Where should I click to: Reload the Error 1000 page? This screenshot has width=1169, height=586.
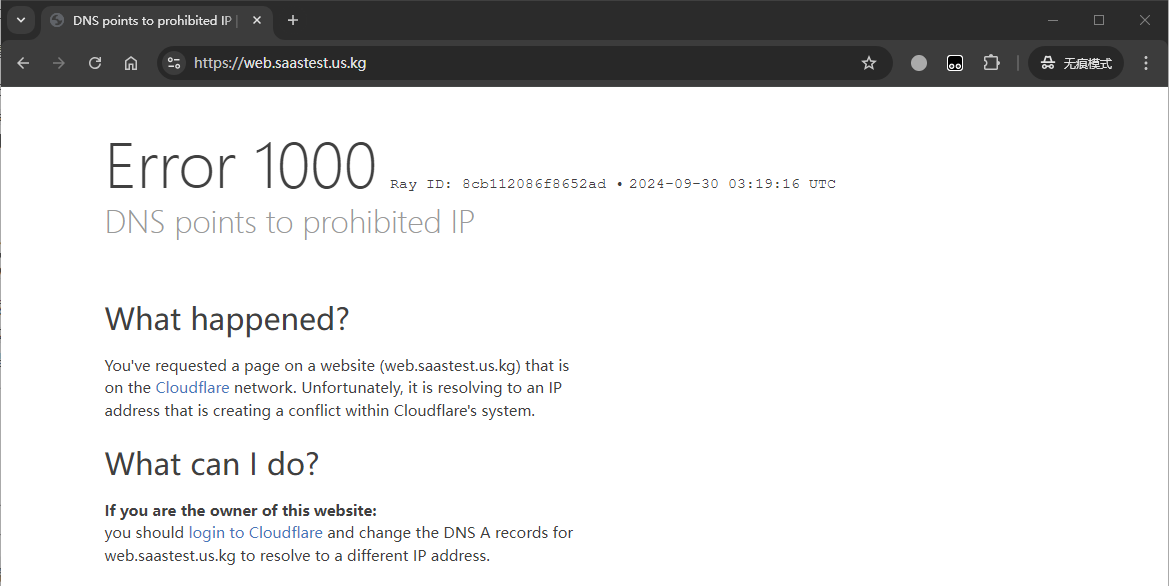(x=95, y=63)
